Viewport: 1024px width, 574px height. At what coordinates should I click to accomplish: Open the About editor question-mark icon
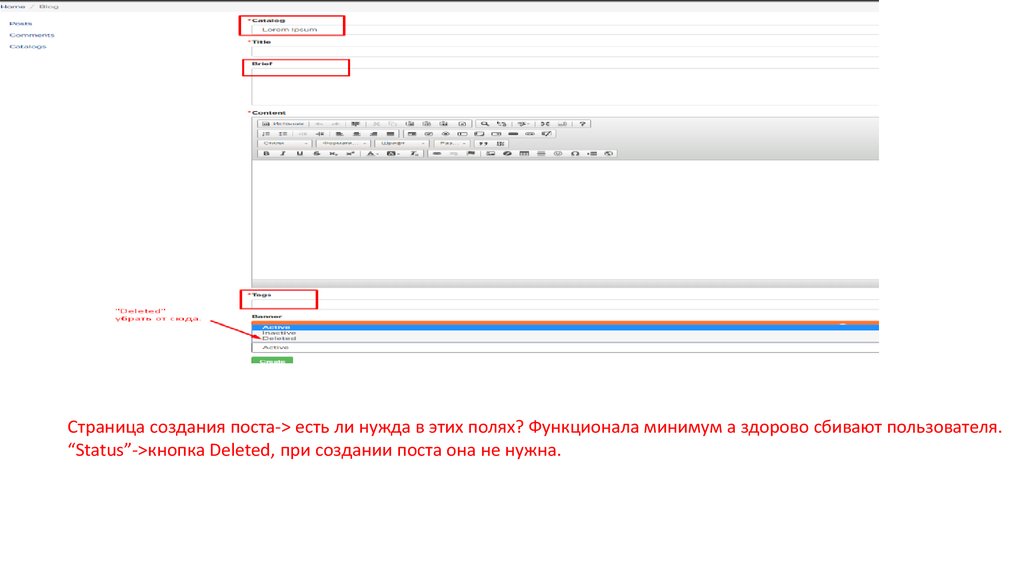(x=583, y=123)
